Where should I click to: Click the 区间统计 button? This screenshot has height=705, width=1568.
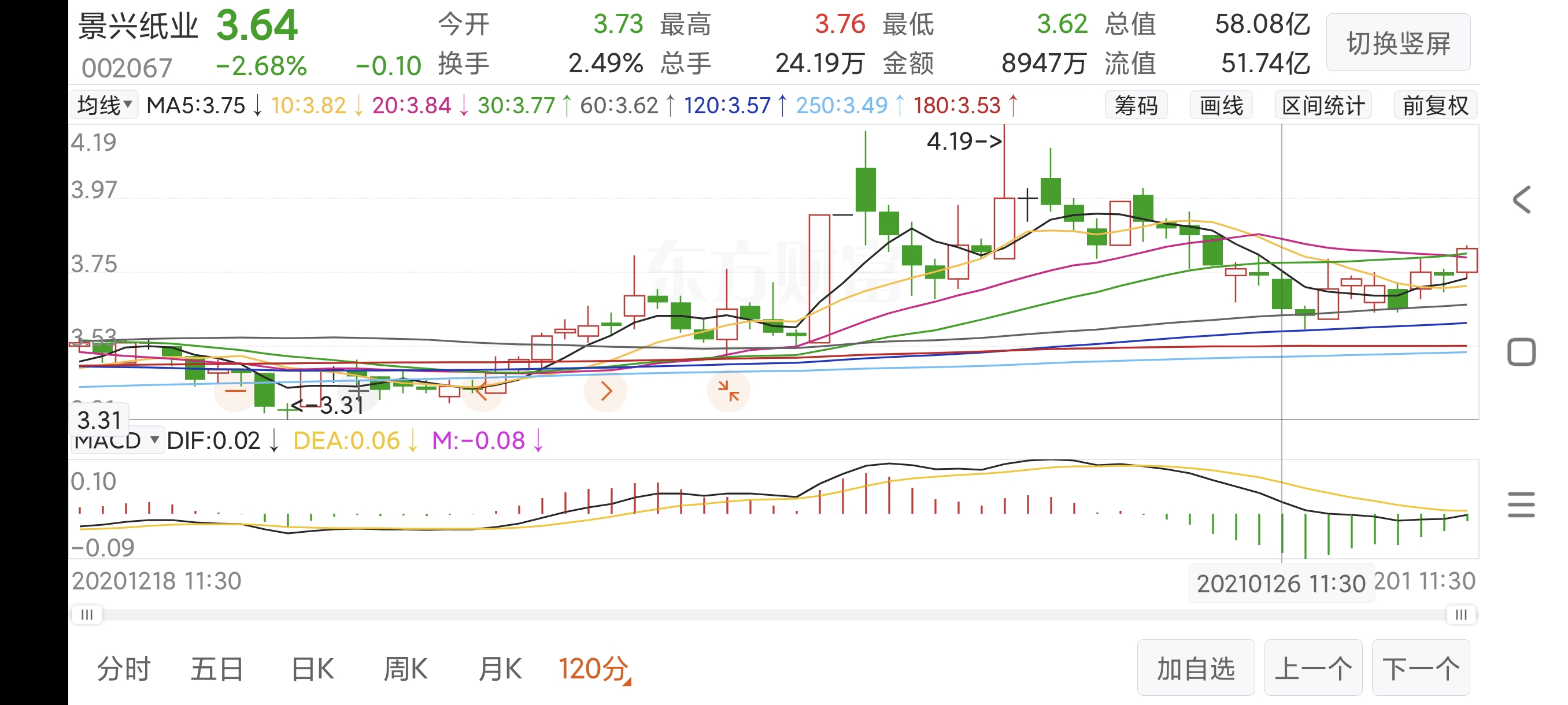(1323, 105)
